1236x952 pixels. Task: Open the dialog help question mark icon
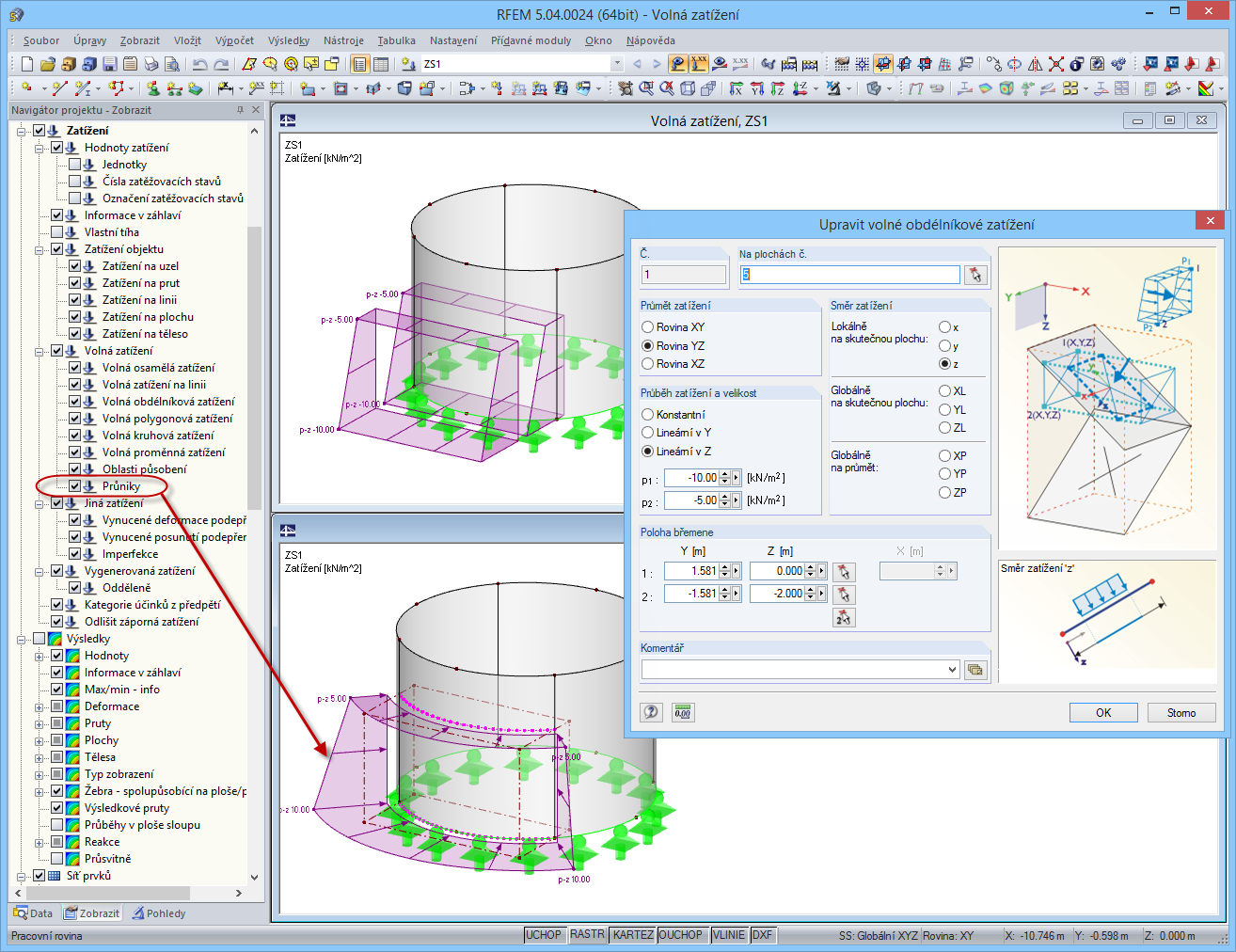[652, 712]
